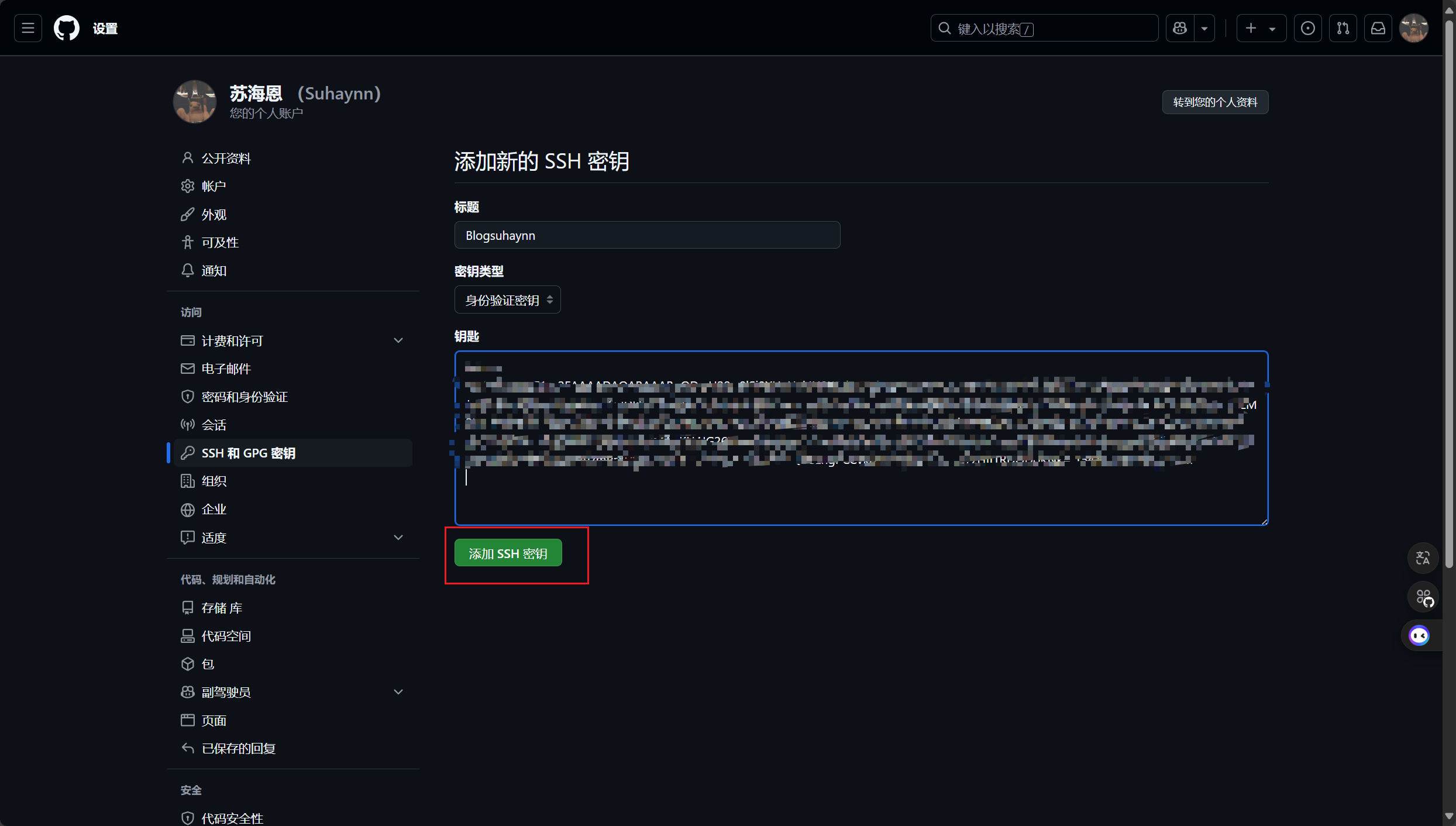
Task: Open user avatar menu top right
Action: pos(1414,28)
